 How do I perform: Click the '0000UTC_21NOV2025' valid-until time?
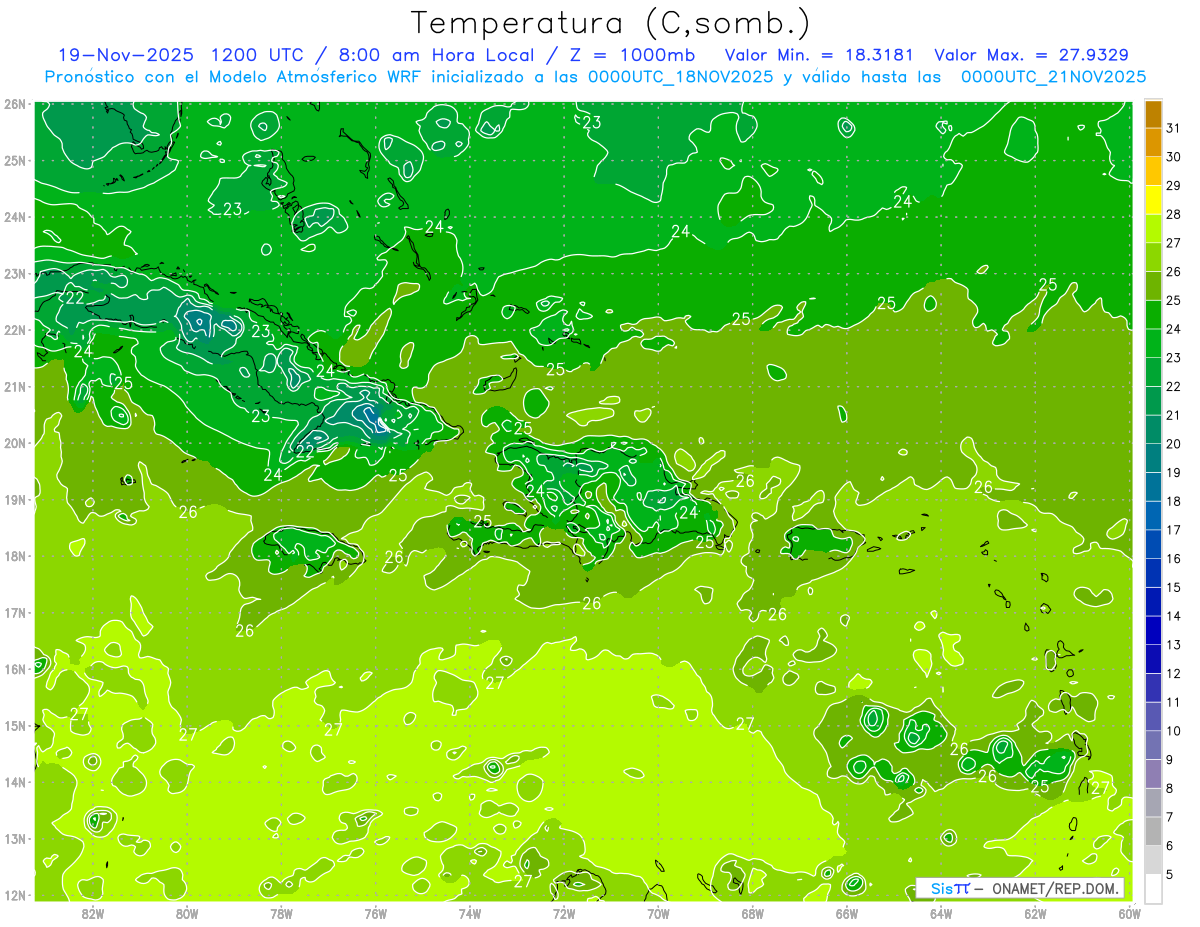(x=1053, y=76)
